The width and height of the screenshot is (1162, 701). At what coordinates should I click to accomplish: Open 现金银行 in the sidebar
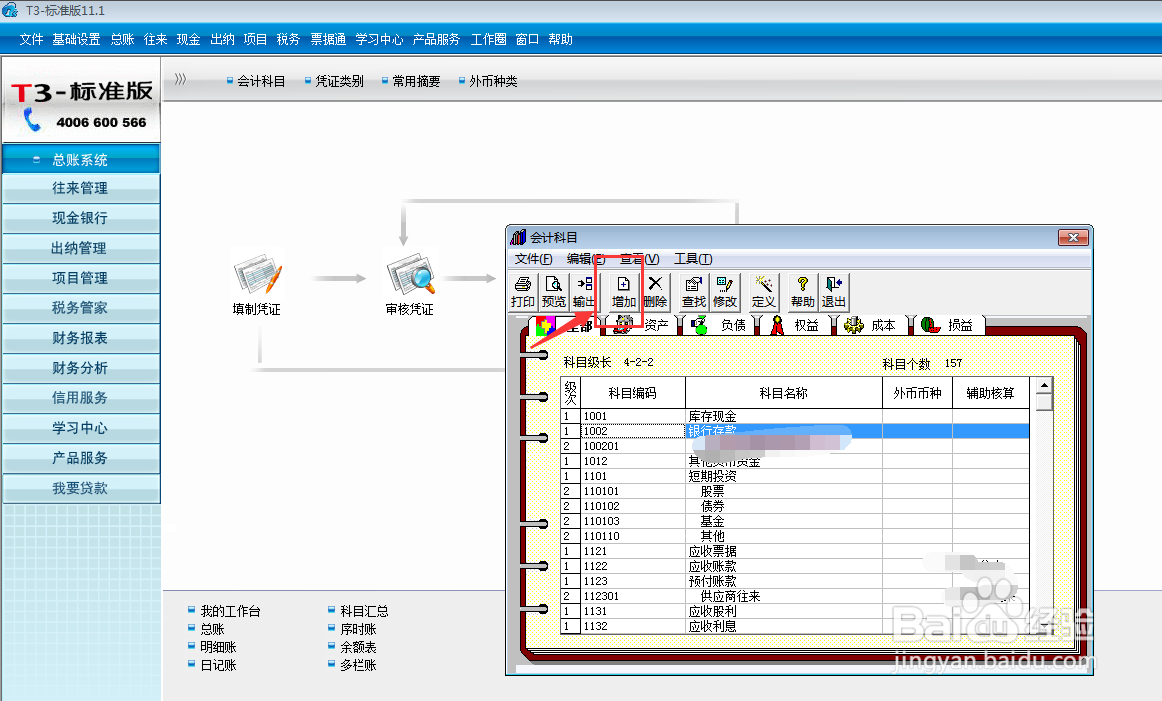click(x=81, y=218)
